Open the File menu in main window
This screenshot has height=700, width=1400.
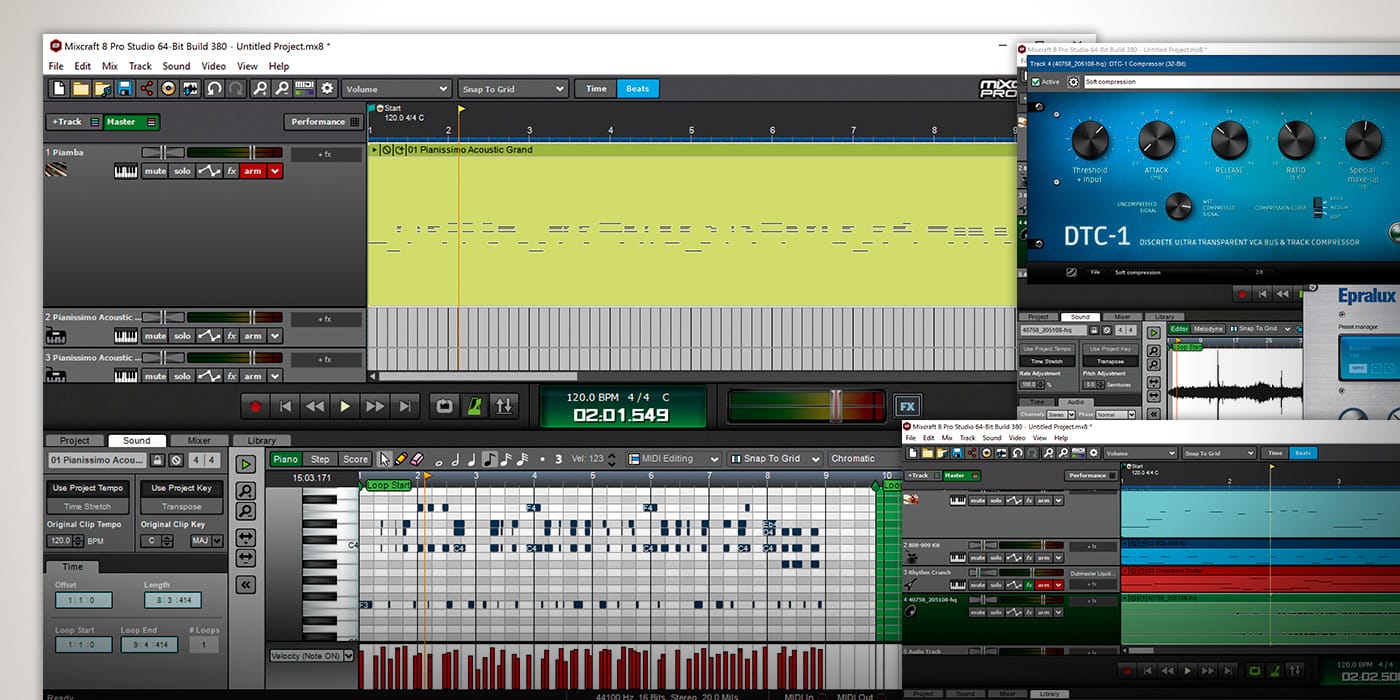point(56,66)
